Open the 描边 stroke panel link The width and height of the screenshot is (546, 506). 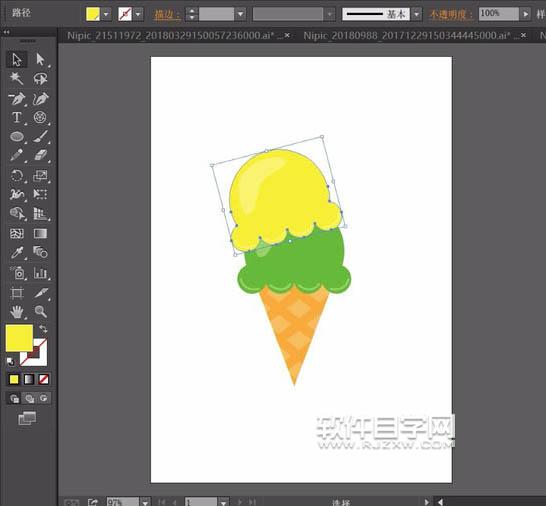[x=167, y=15]
